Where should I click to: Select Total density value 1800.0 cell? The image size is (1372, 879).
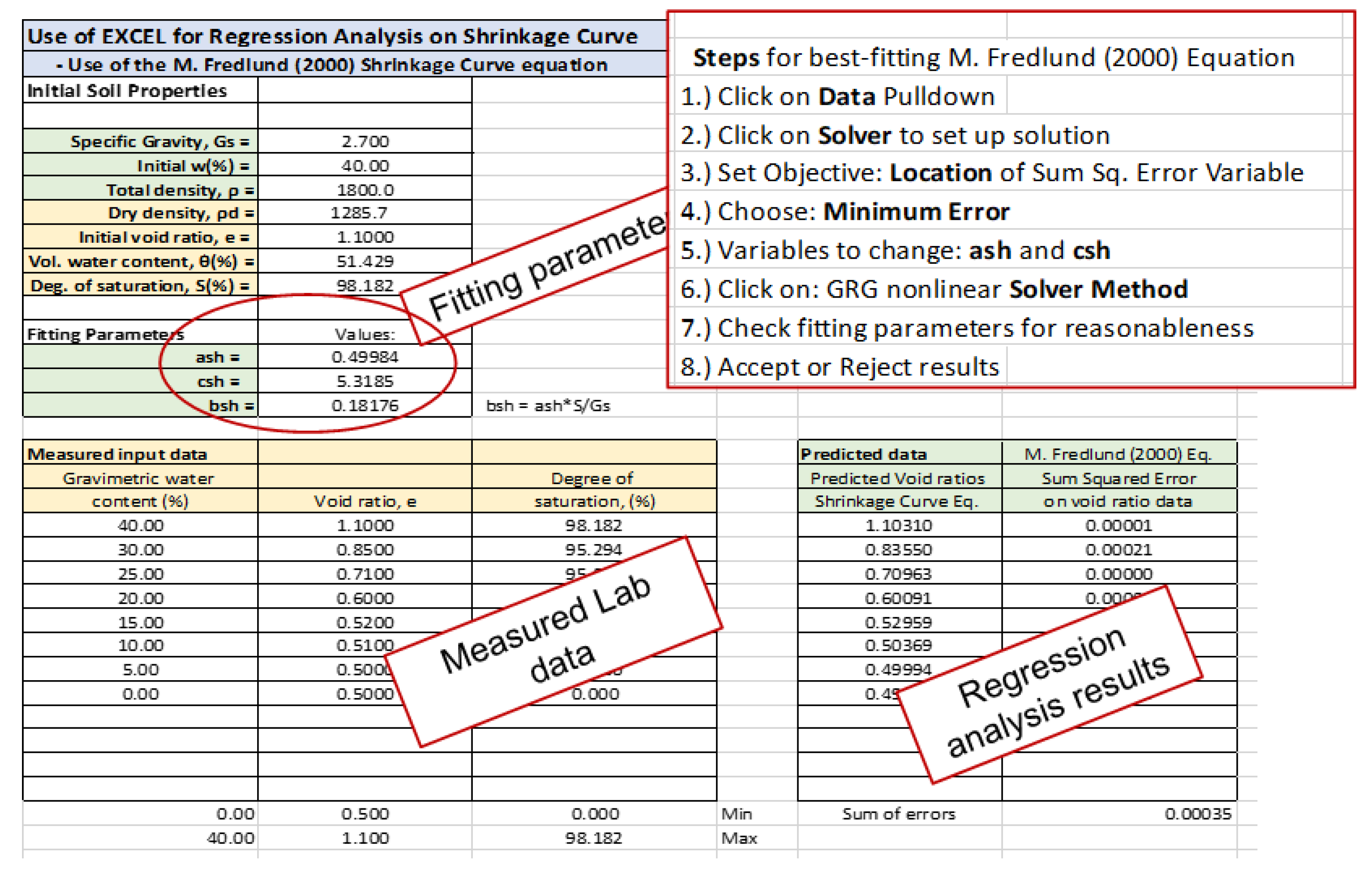[x=365, y=189]
